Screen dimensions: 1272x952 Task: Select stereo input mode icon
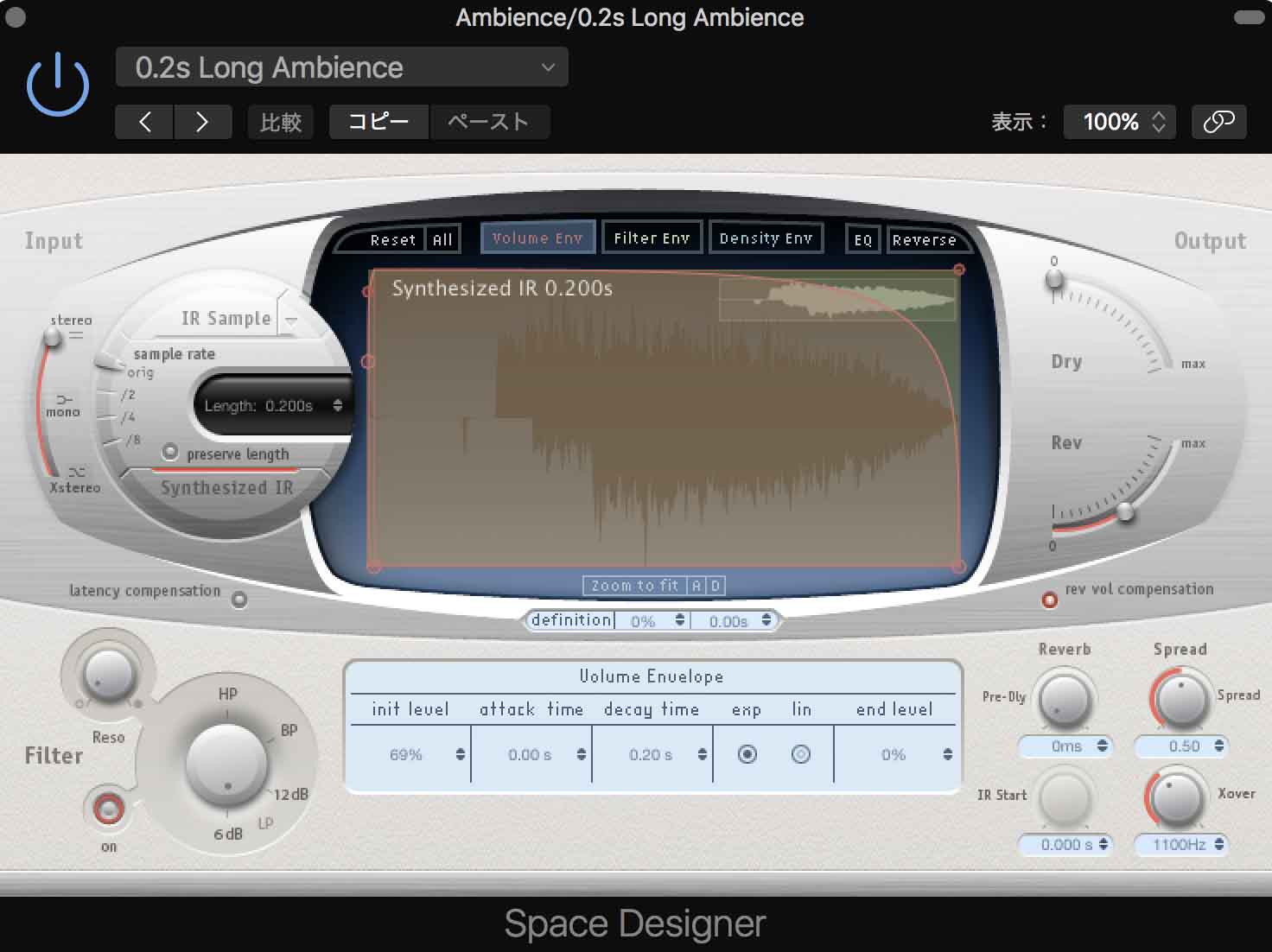click(x=77, y=335)
